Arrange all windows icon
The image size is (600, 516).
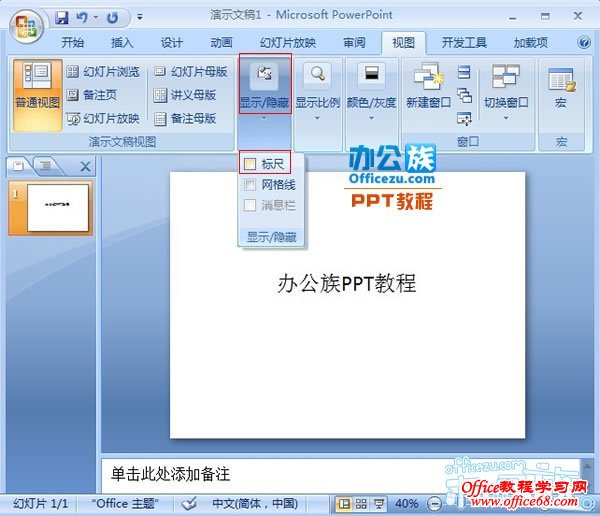(x=464, y=72)
